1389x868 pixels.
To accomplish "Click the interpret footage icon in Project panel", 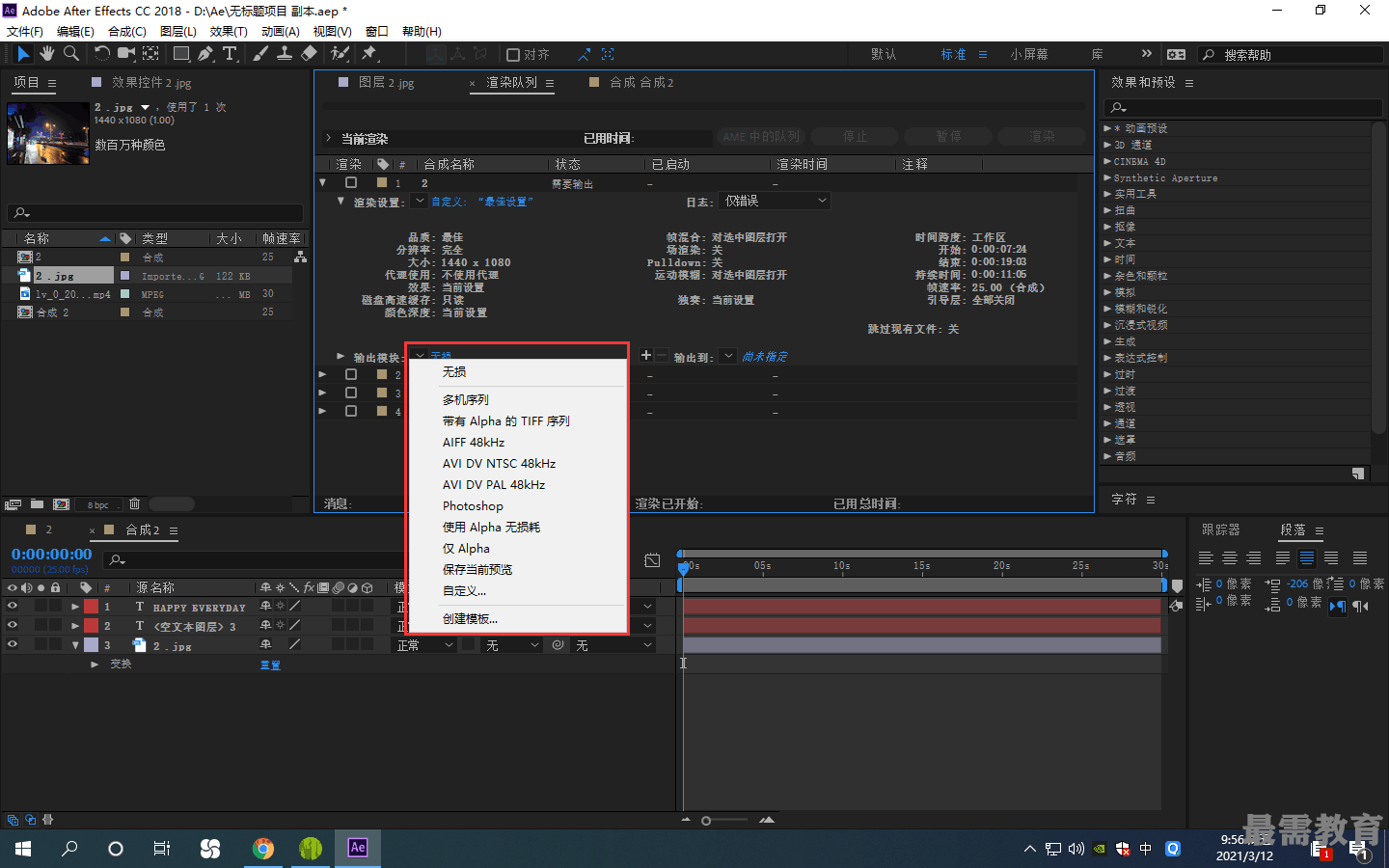I will click(13, 504).
